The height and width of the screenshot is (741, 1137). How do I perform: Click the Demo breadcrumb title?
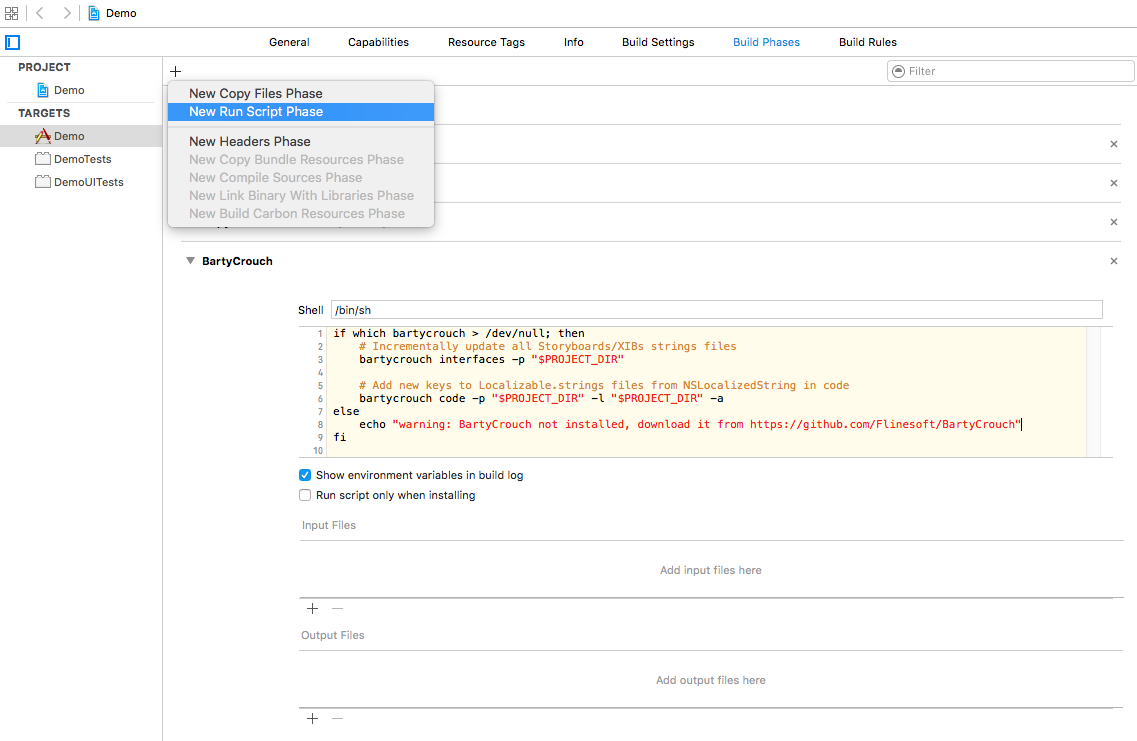point(121,13)
